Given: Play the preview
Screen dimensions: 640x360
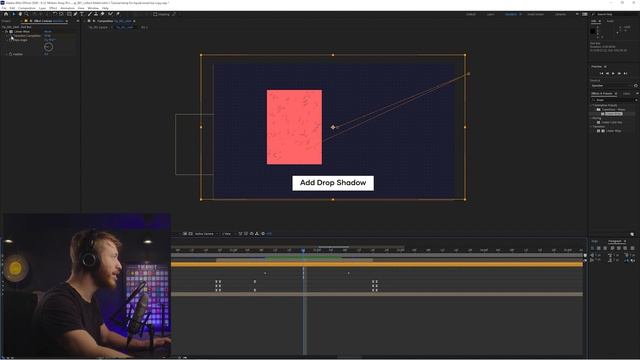Looking at the screenshot, I should [613, 73].
